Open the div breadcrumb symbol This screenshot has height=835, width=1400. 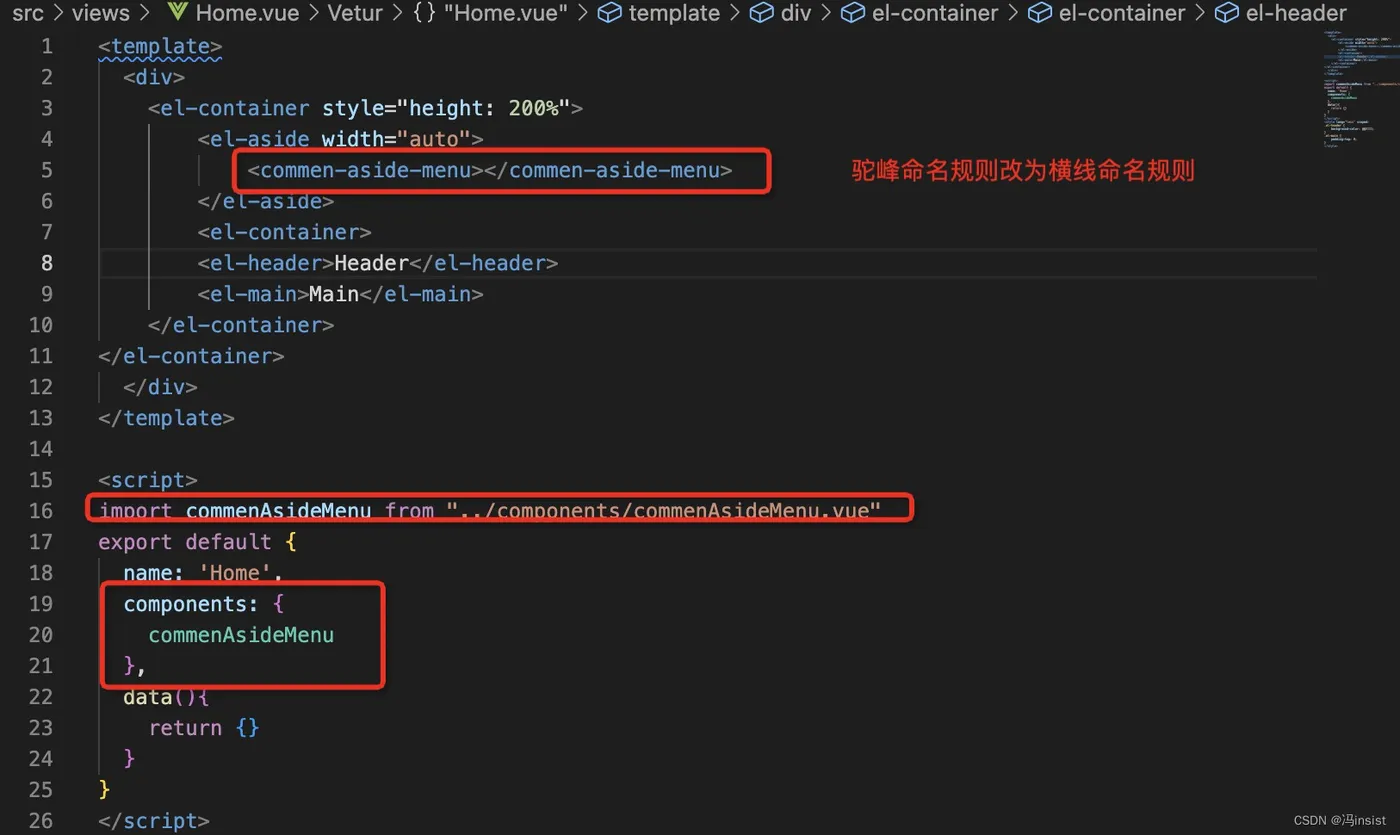tap(796, 13)
